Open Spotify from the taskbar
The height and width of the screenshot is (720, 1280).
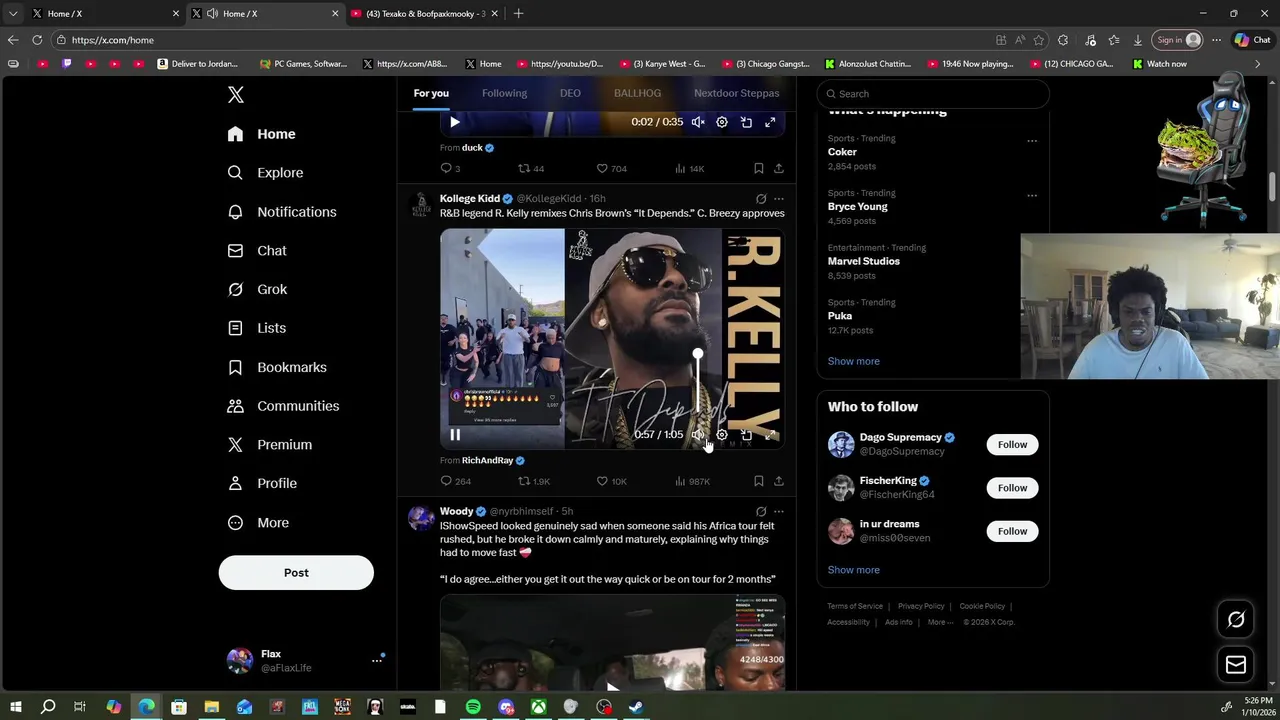[x=473, y=707]
